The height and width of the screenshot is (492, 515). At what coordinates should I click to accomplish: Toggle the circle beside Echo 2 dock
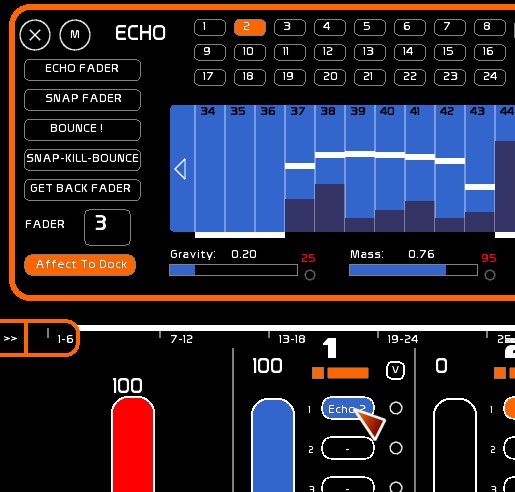[x=396, y=408]
